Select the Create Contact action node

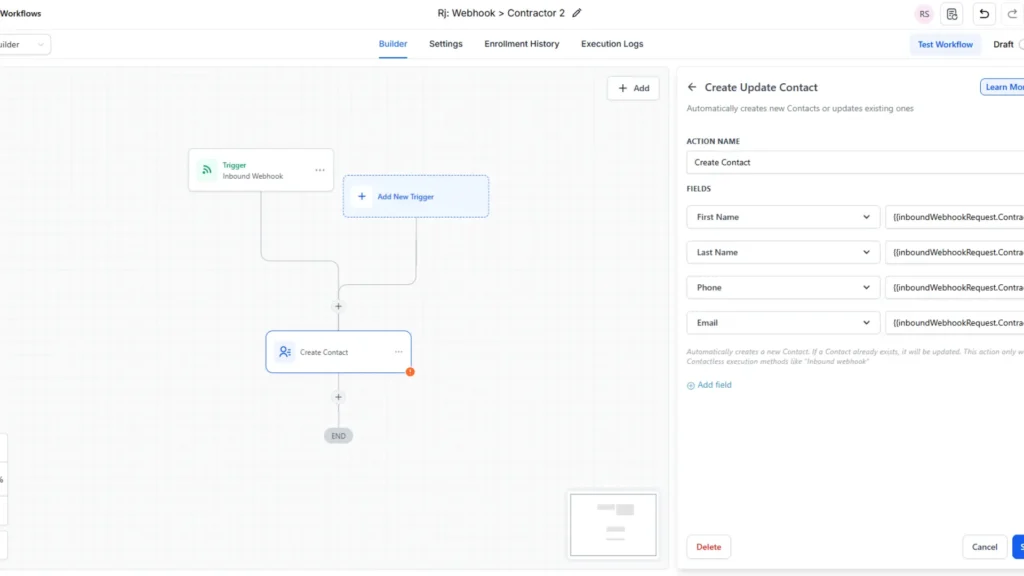(338, 352)
